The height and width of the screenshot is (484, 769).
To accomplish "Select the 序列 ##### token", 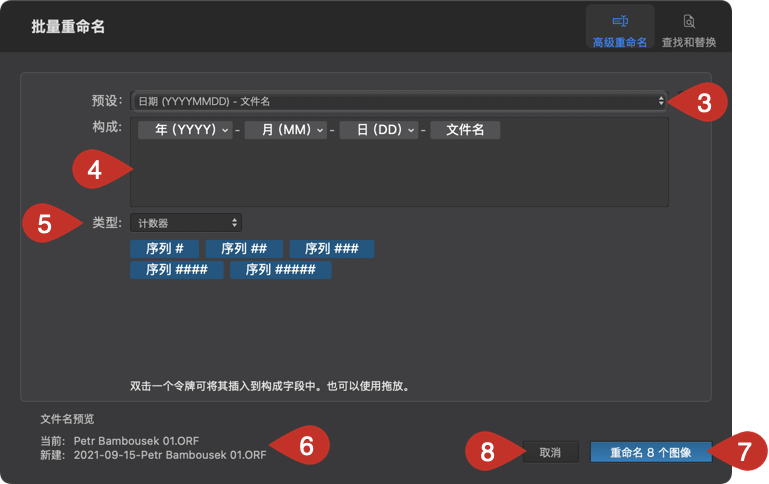I will click(x=281, y=270).
